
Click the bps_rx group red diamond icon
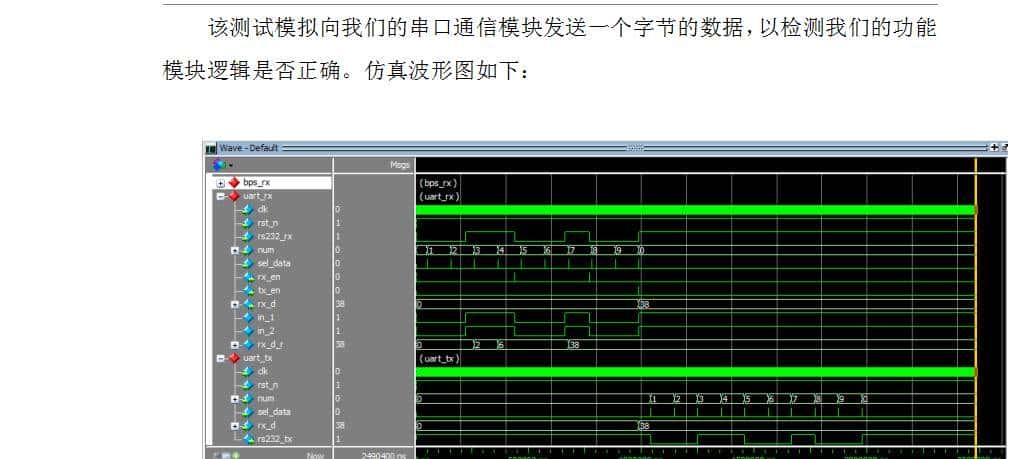(234, 183)
